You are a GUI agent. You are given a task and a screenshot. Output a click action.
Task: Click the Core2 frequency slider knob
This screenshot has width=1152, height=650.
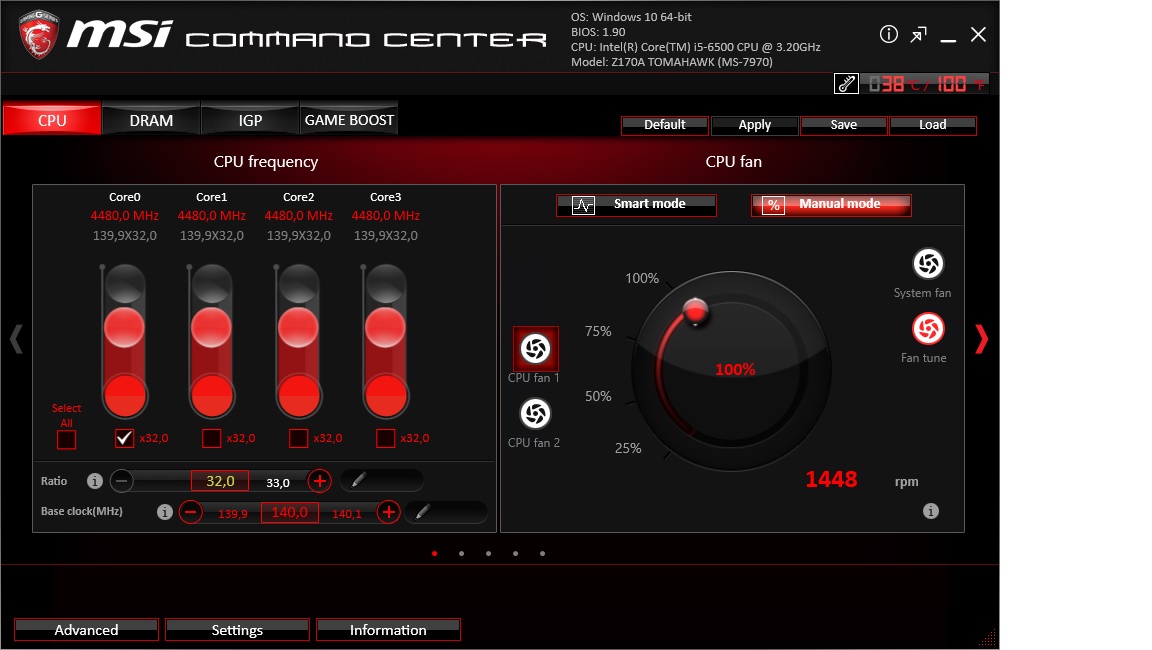click(298, 327)
